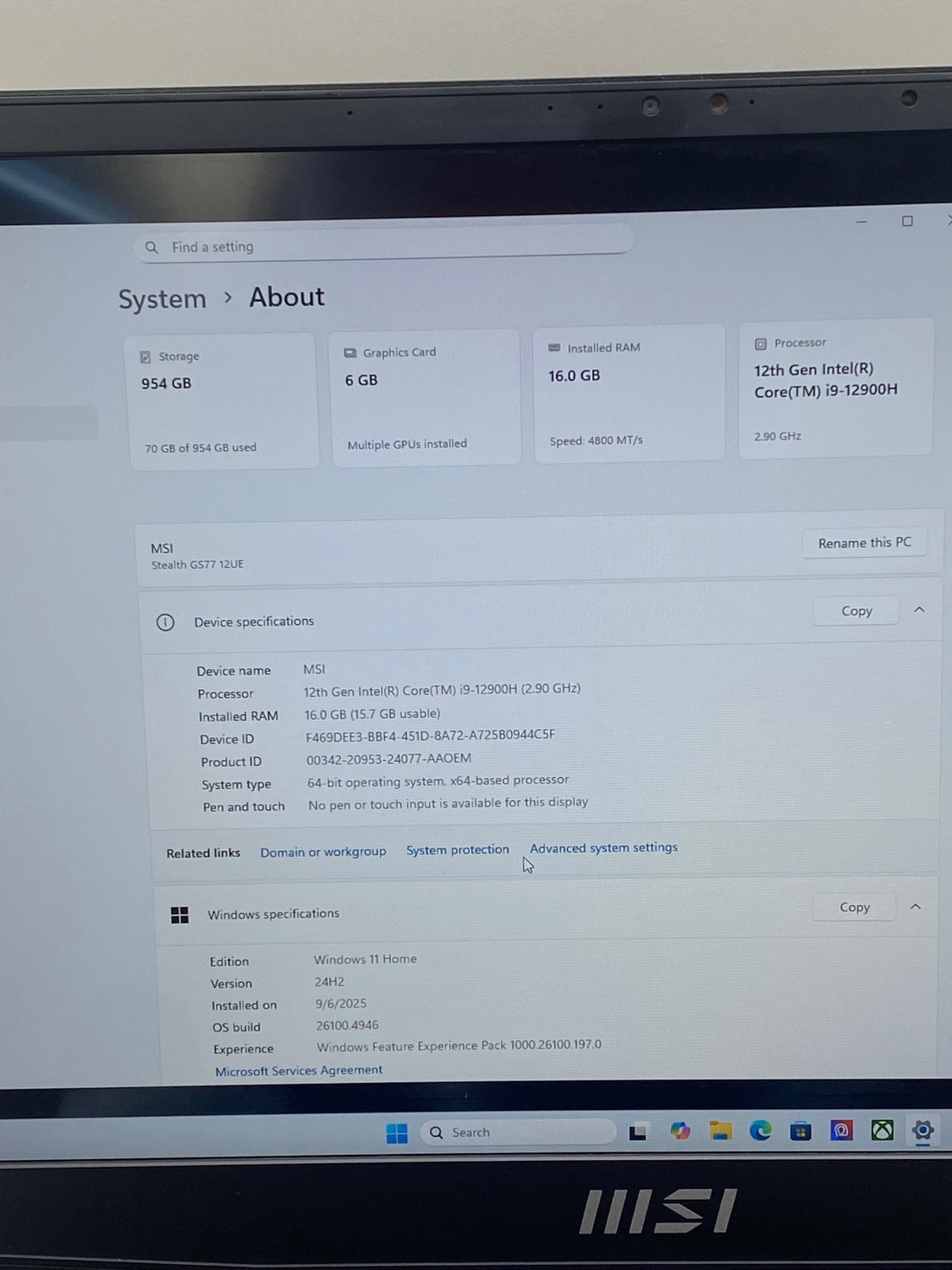Select the Device ID value starting F469DEE3

click(431, 736)
